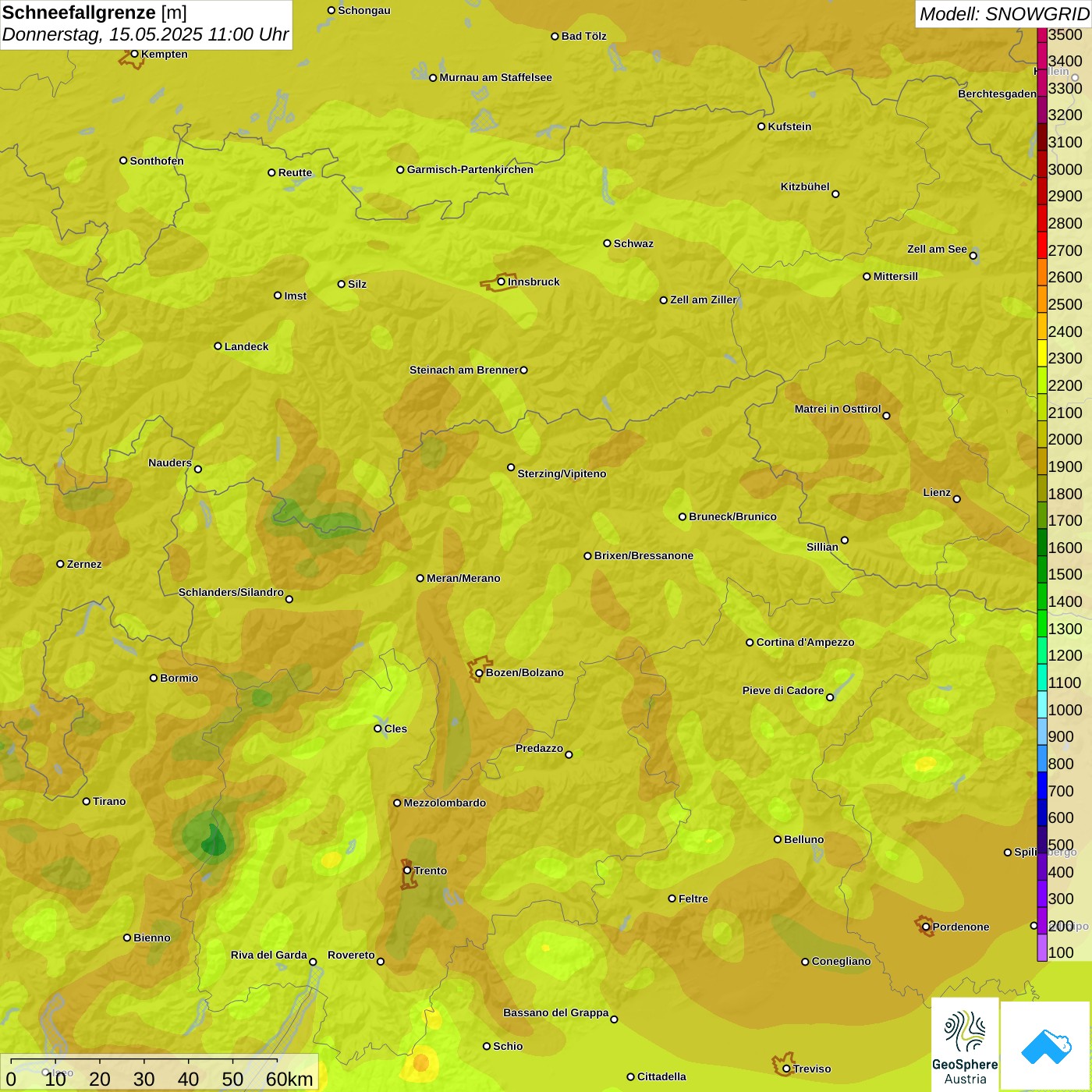1092x1092 pixels.
Task: Click the 'Schwaz' label
Action: [x=633, y=243]
